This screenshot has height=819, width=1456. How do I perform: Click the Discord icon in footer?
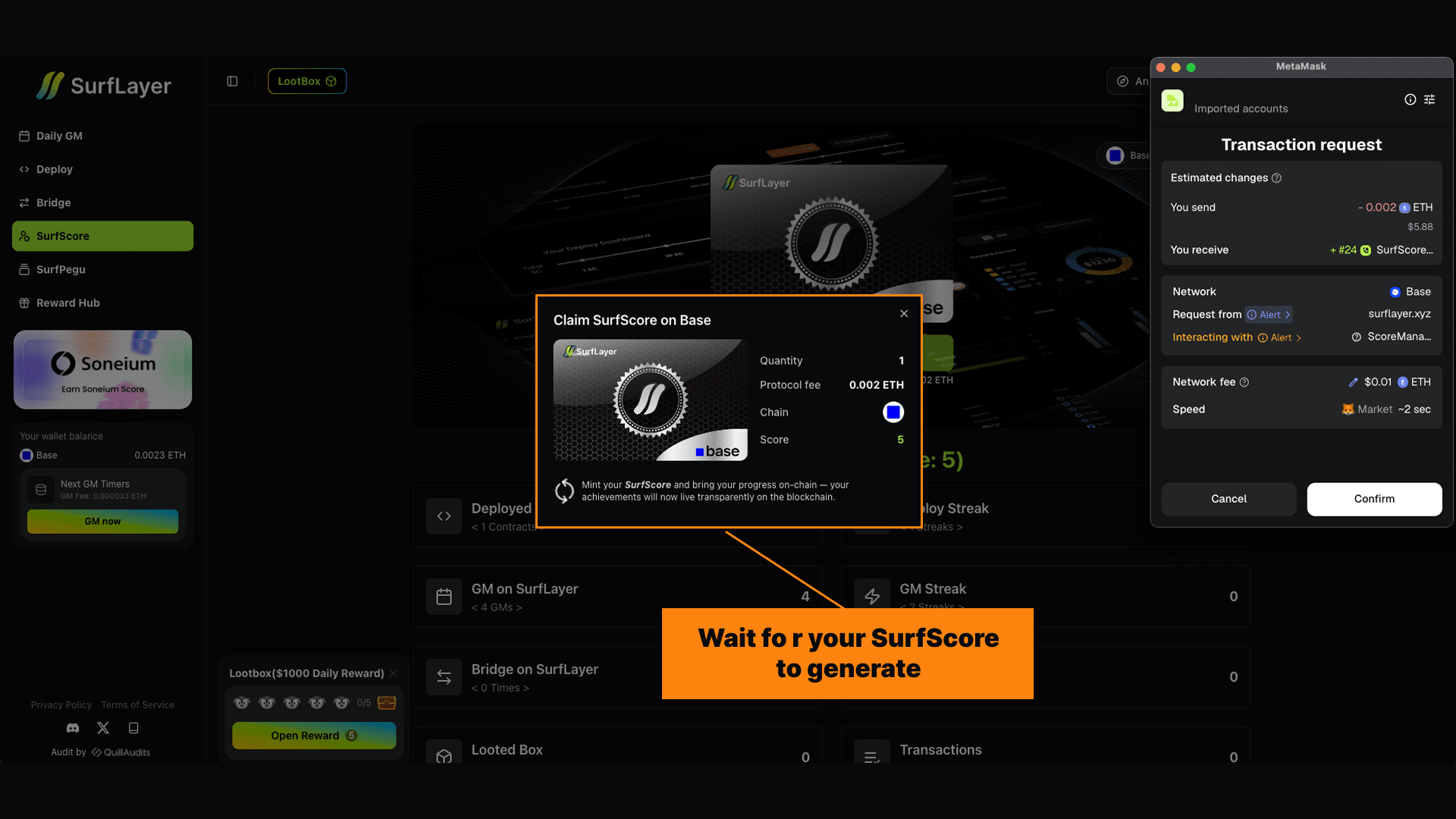coord(73,728)
